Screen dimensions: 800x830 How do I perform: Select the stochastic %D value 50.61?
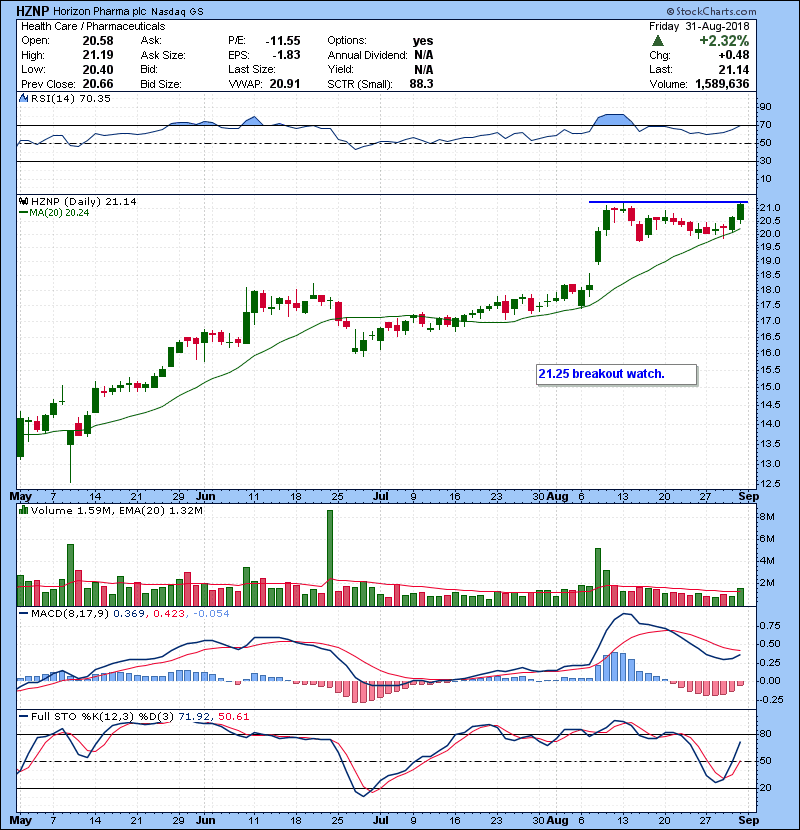coord(233,717)
